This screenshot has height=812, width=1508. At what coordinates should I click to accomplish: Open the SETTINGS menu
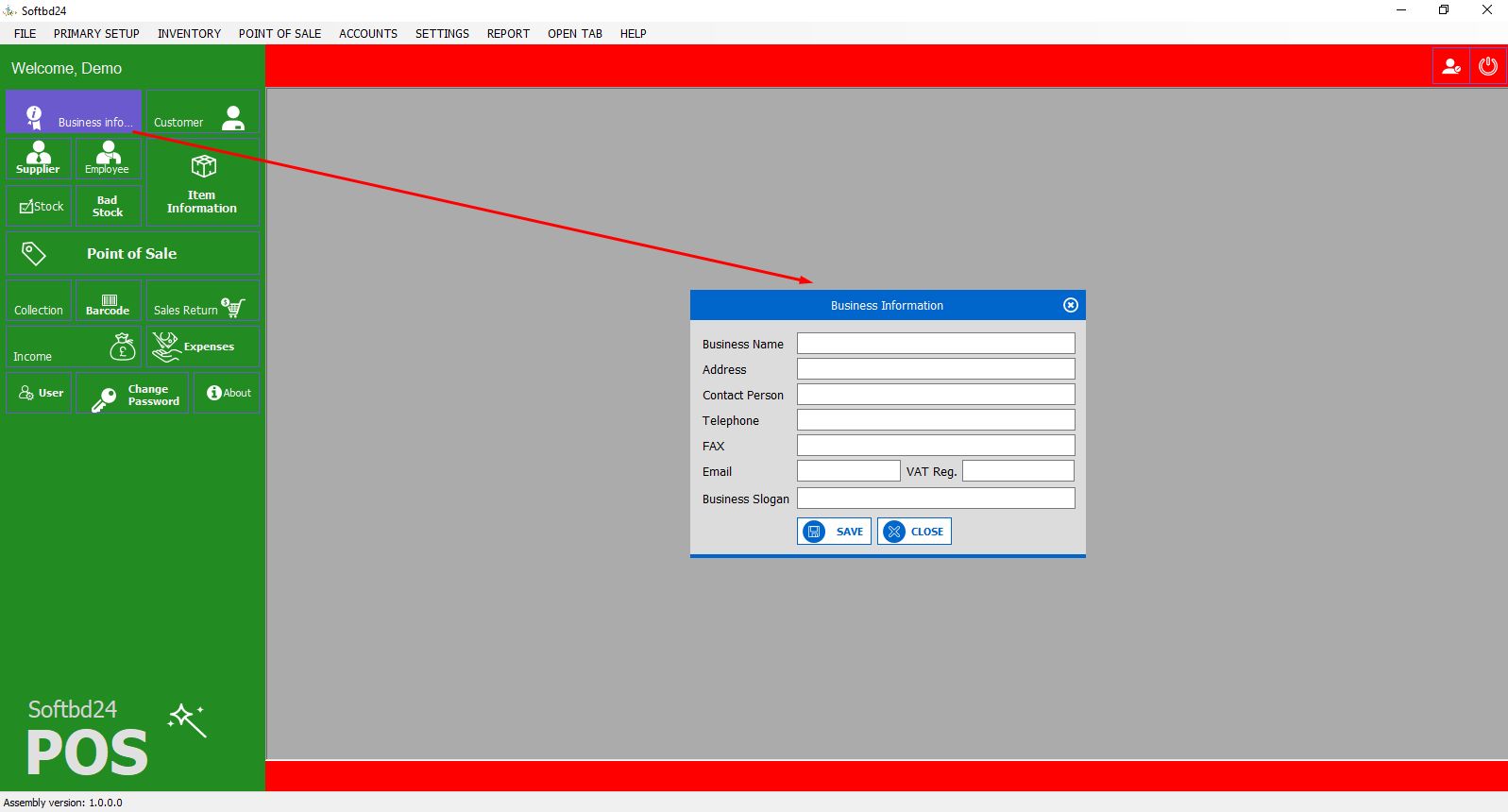[x=442, y=33]
